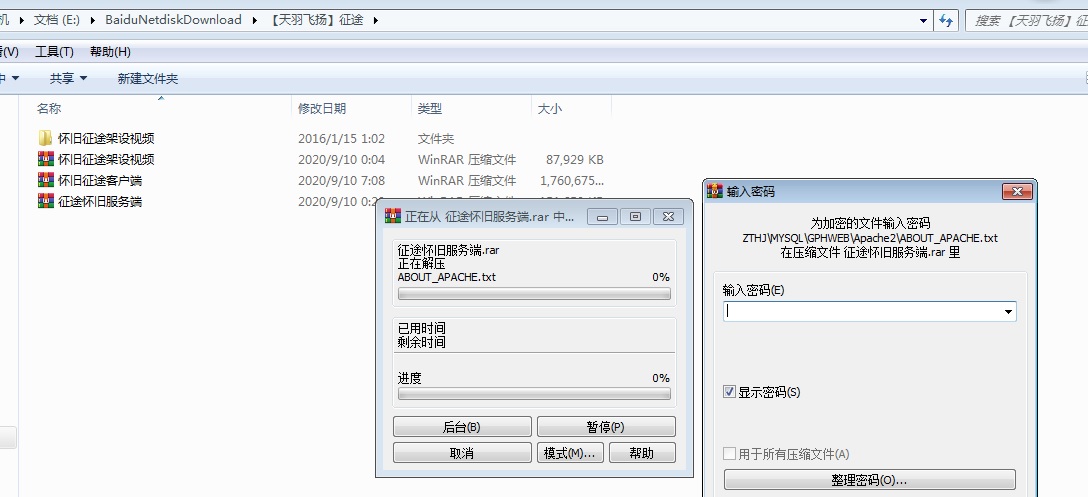
Task: Click the 暂停(P) button
Action: click(606, 427)
